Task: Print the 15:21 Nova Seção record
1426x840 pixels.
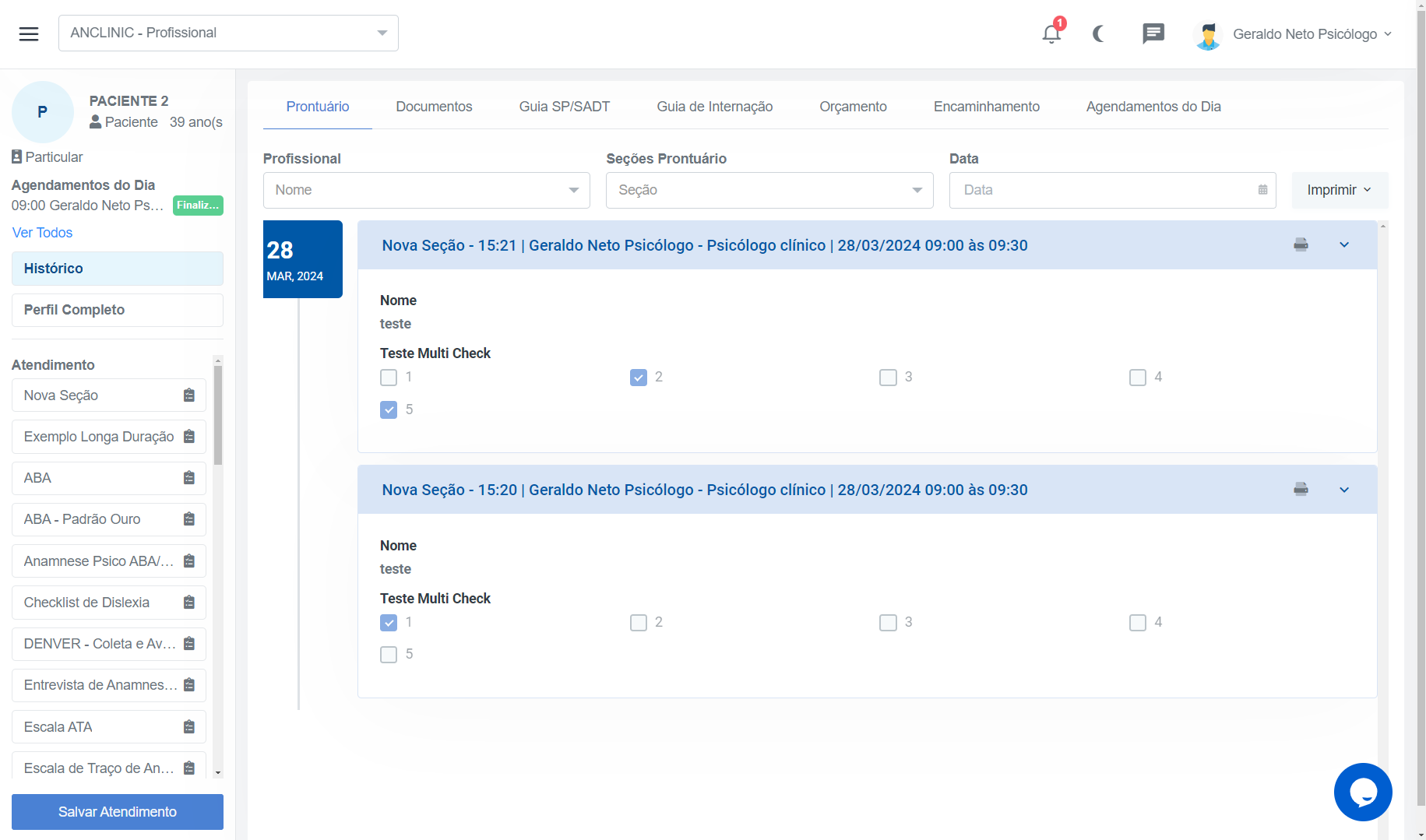Action: 1301,245
